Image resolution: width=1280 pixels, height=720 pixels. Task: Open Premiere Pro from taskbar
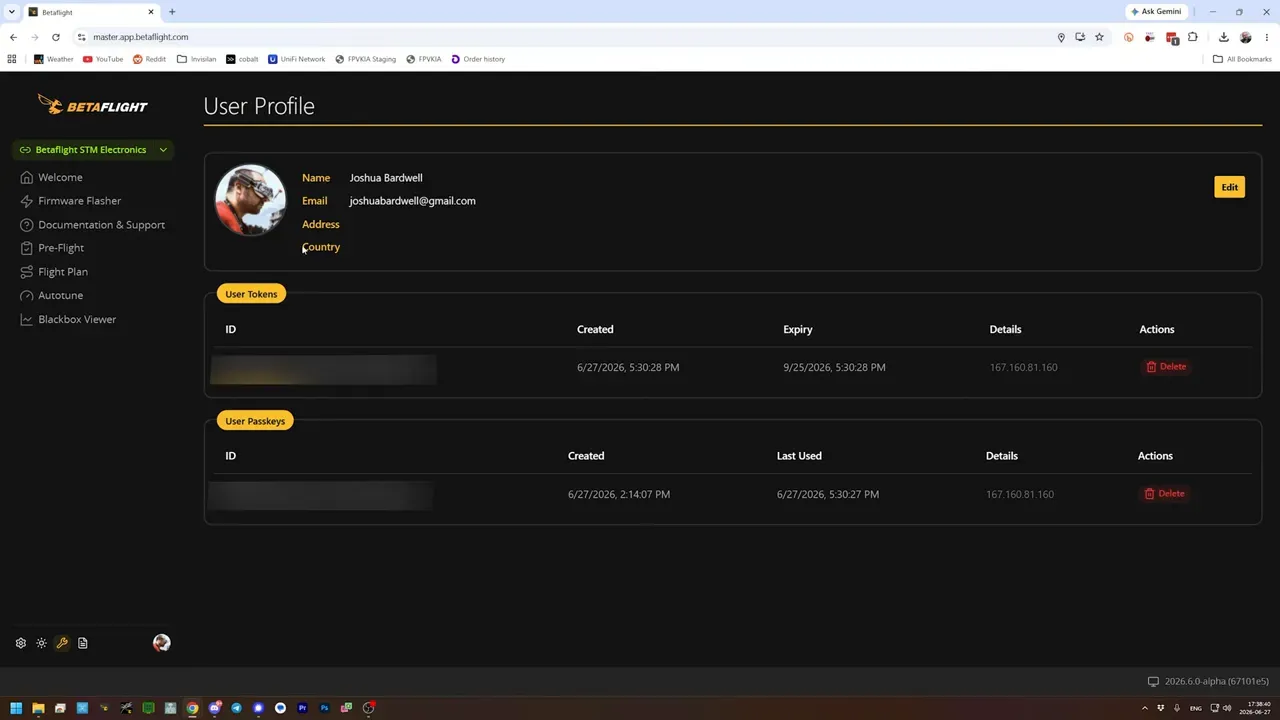[x=302, y=708]
